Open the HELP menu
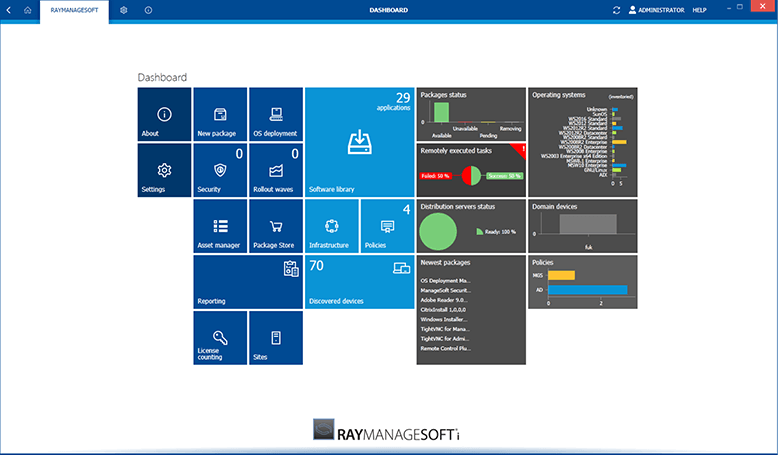Image resolution: width=778 pixels, height=455 pixels. point(699,10)
